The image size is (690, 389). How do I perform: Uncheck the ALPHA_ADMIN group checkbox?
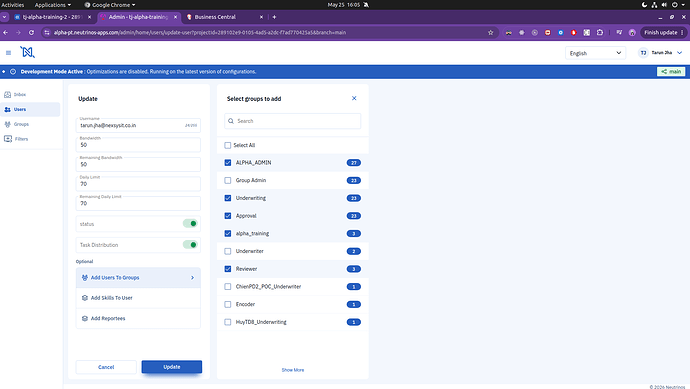228,163
